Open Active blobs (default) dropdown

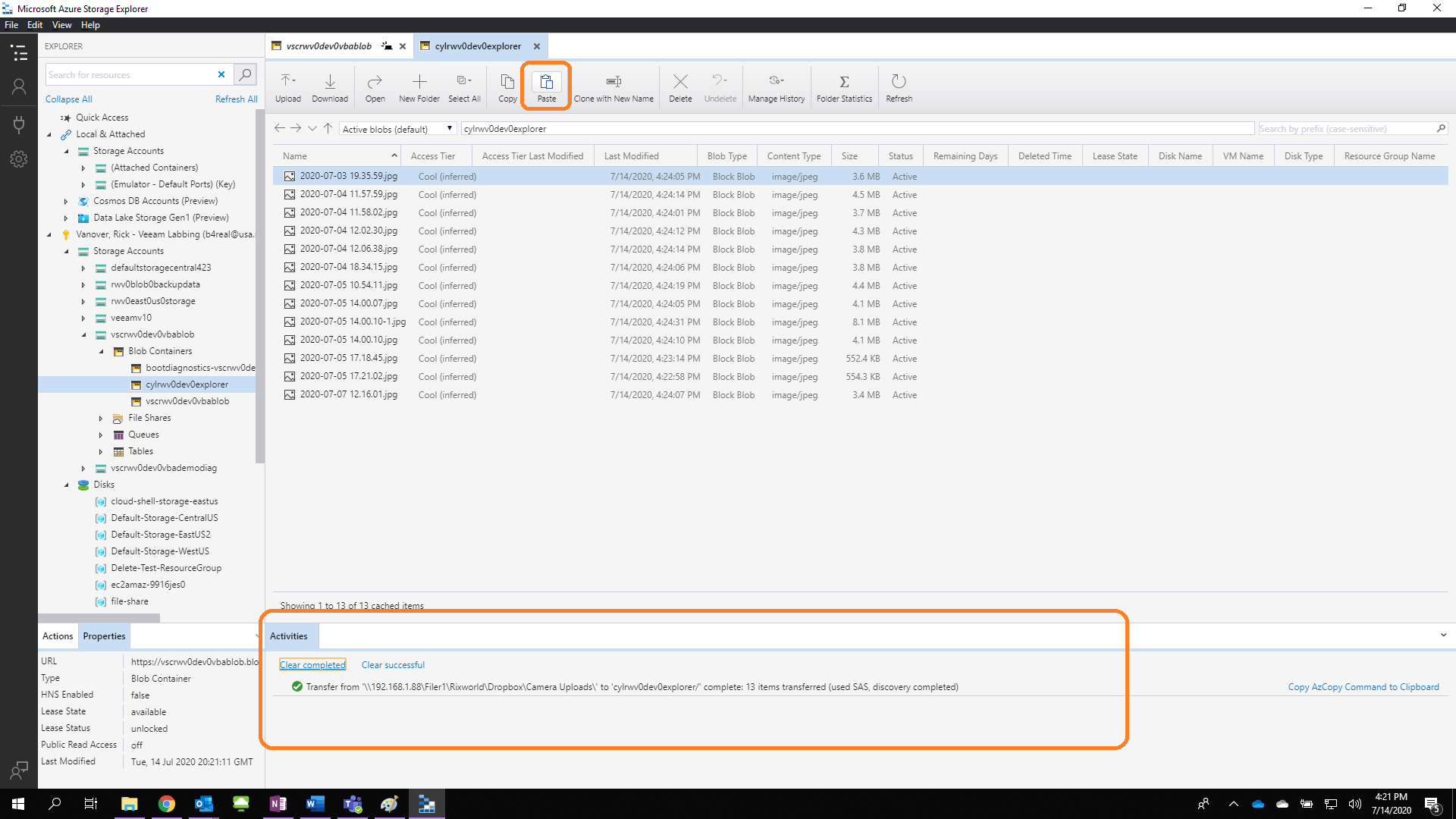[397, 129]
